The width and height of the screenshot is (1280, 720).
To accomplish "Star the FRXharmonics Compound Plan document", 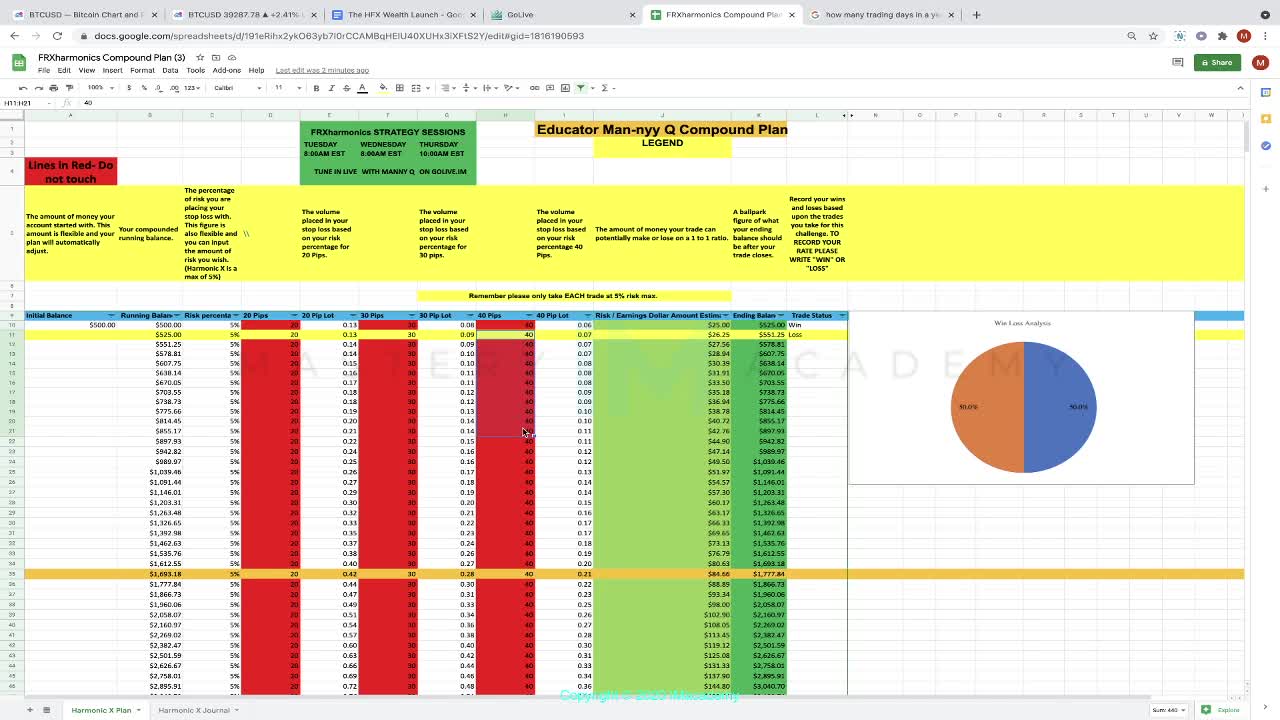I will [x=200, y=57].
